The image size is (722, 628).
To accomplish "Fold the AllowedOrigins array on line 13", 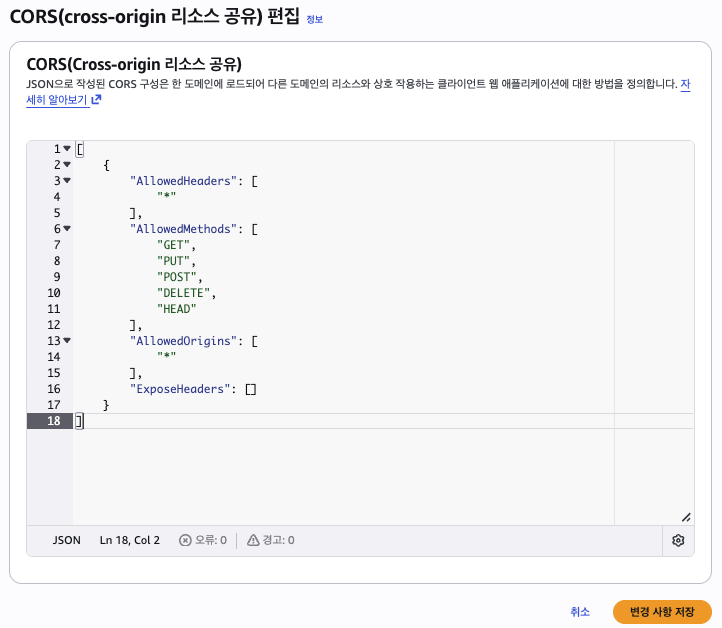I will pyautogui.click(x=67, y=341).
